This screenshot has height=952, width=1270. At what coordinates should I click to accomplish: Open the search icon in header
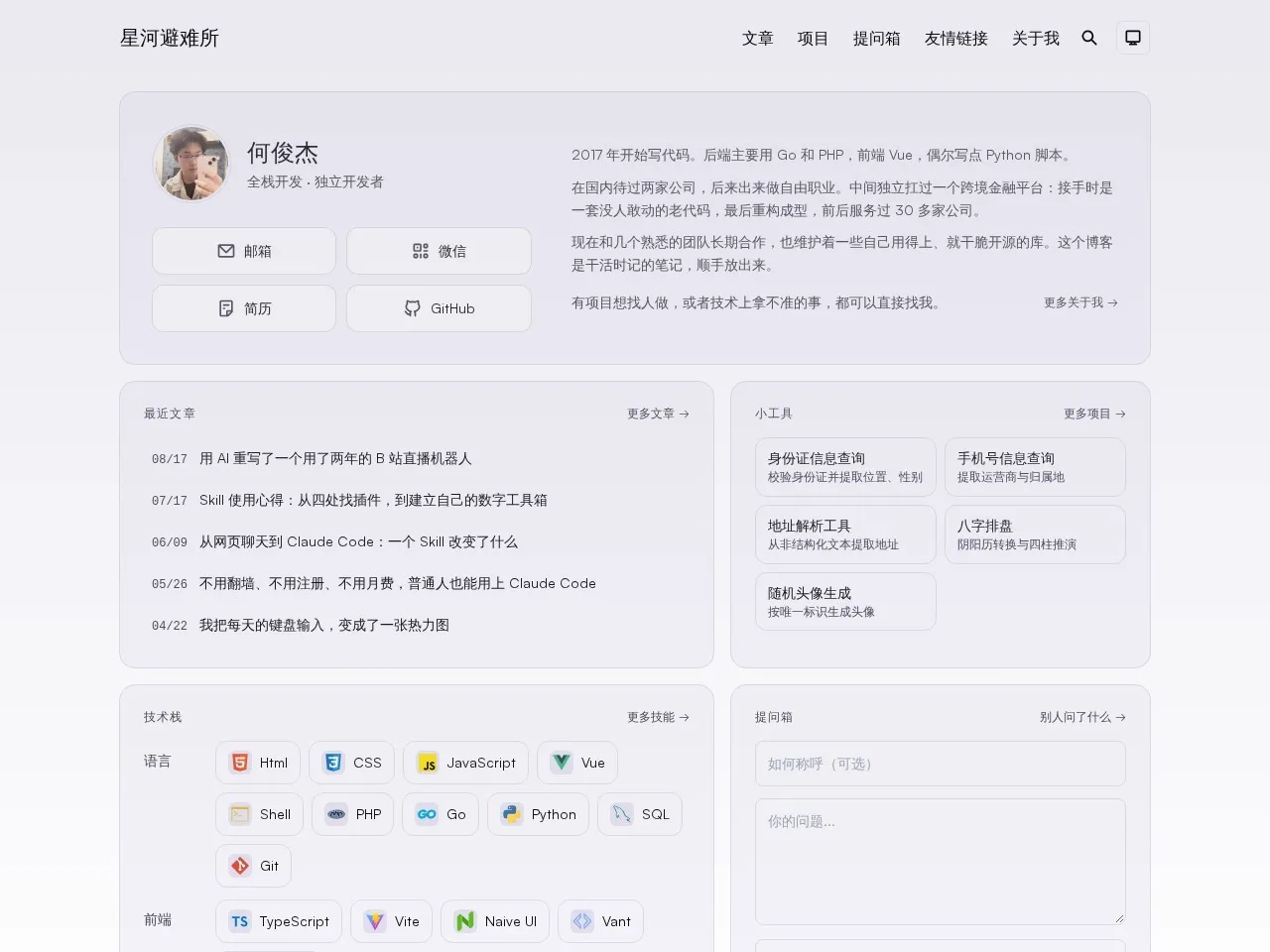point(1088,38)
